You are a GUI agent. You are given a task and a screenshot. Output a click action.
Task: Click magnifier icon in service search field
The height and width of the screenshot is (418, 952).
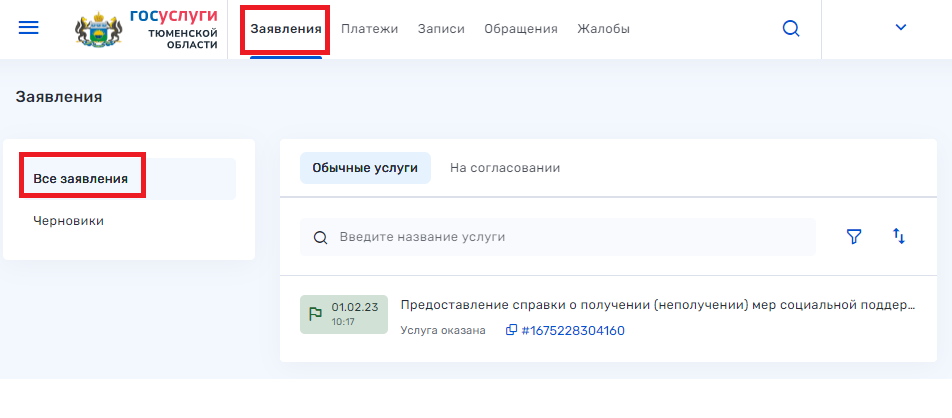click(321, 238)
